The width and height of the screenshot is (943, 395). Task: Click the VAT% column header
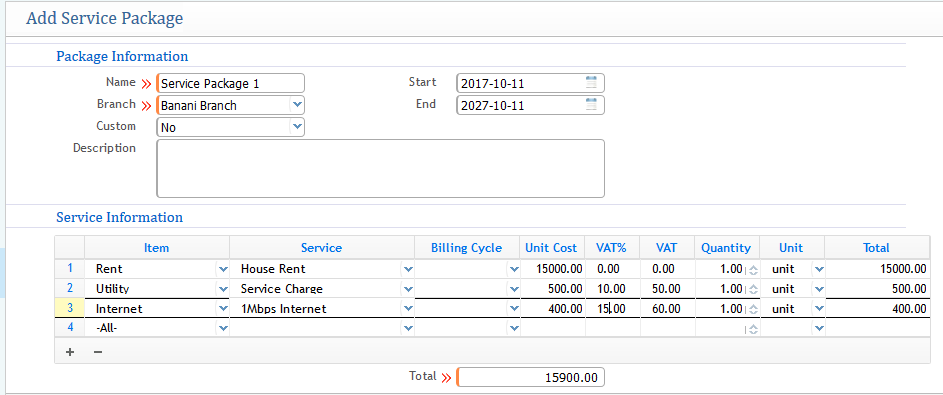point(612,248)
